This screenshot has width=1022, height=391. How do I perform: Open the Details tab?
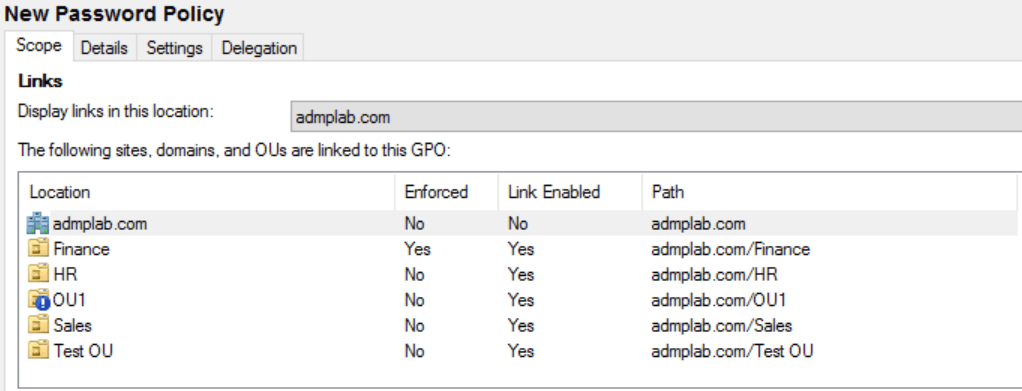[104, 48]
